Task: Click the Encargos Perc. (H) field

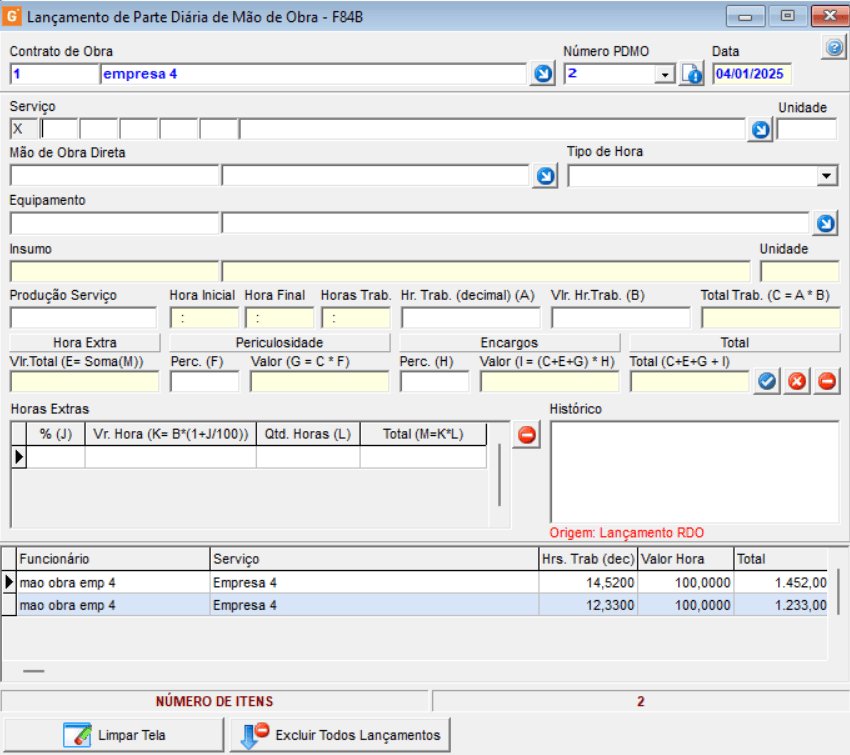Action: 435,382
